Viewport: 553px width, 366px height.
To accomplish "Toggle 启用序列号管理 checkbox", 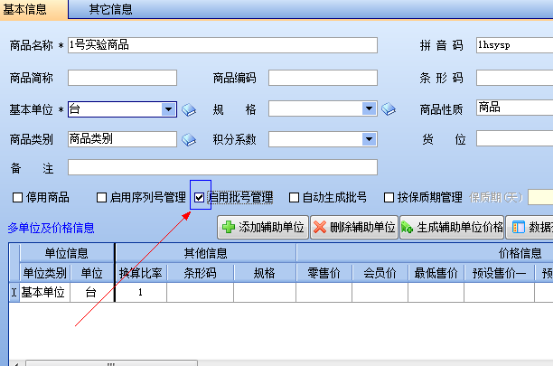I will [x=102, y=197].
